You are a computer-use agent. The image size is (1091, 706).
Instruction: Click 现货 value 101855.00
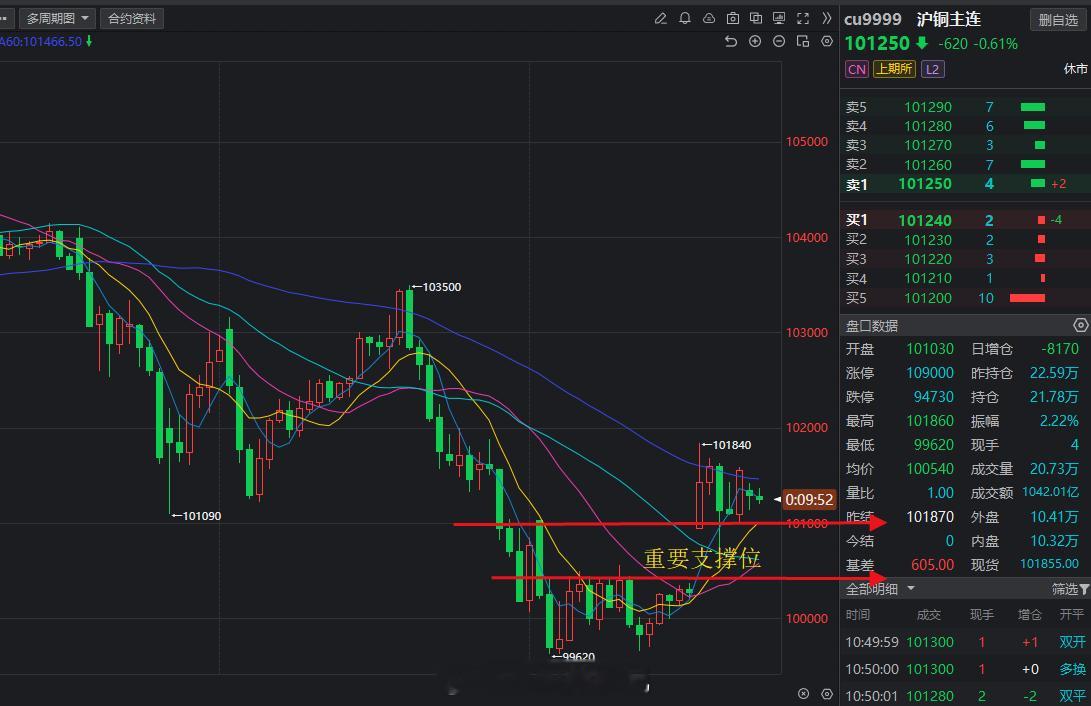(1049, 564)
